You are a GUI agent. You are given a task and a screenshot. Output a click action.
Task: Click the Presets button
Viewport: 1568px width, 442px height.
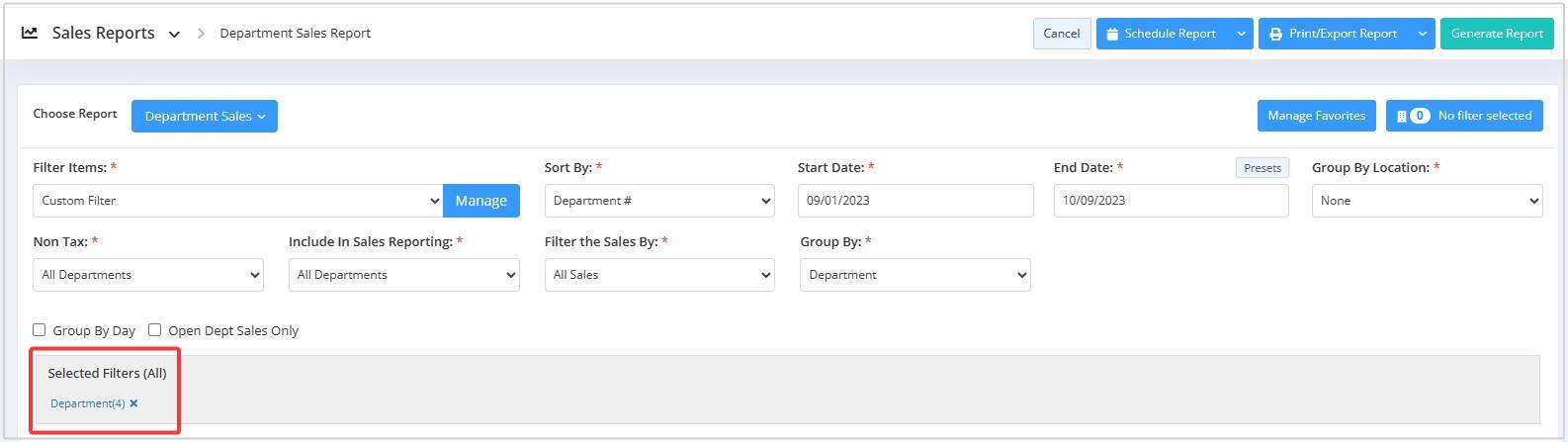click(x=1263, y=168)
